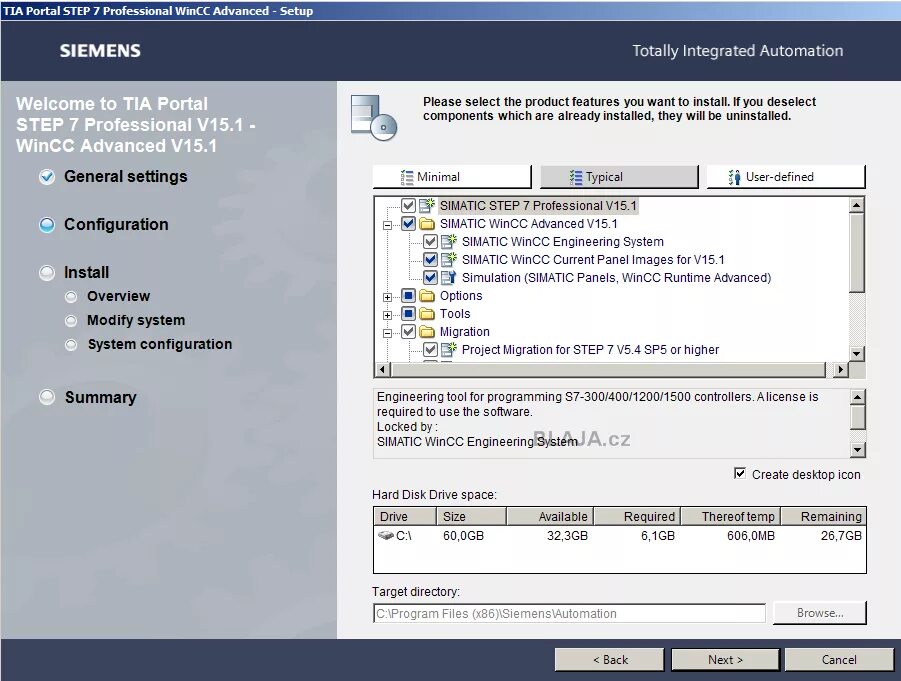Select the Typical installation preset
The image size is (901, 681).
tap(619, 176)
